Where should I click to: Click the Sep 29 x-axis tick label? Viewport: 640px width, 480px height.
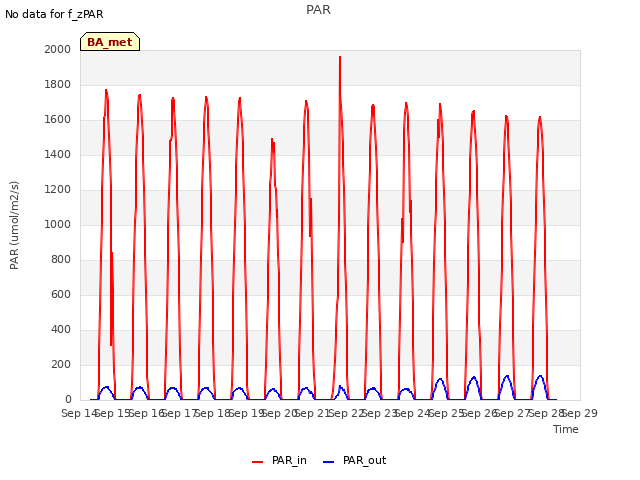click(x=580, y=413)
